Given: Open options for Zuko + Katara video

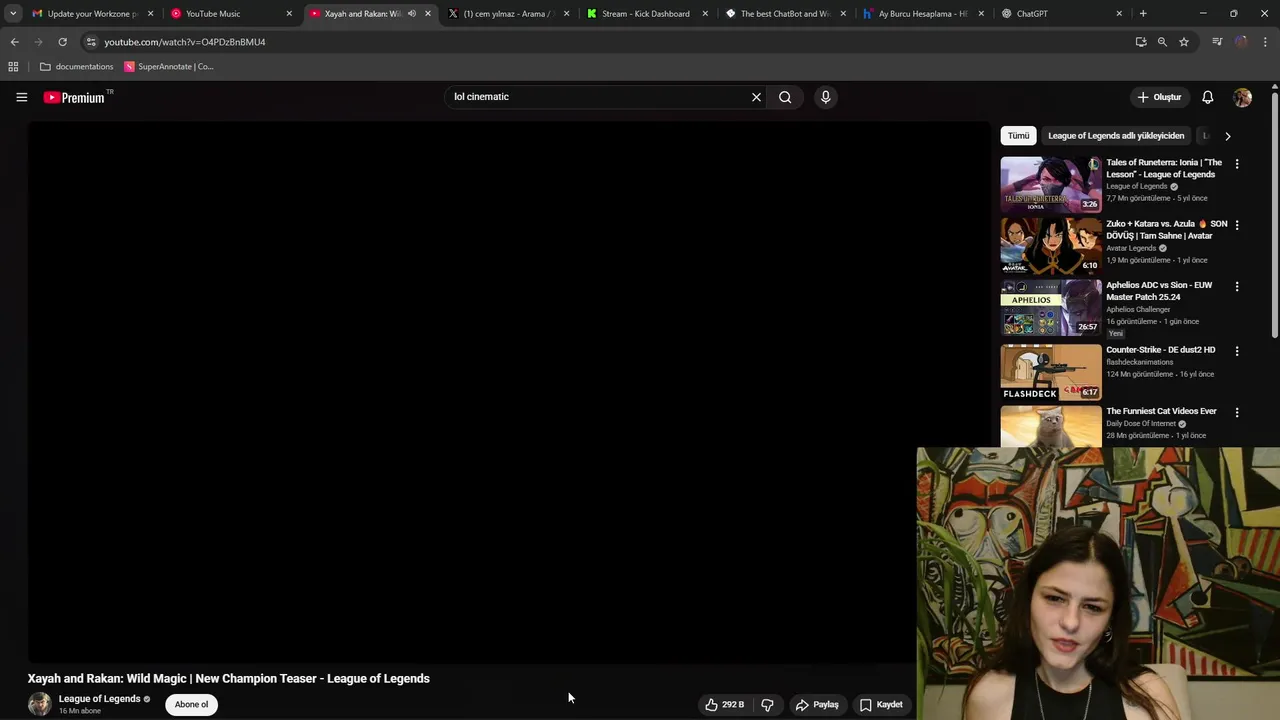Looking at the screenshot, I should pos(1236,225).
